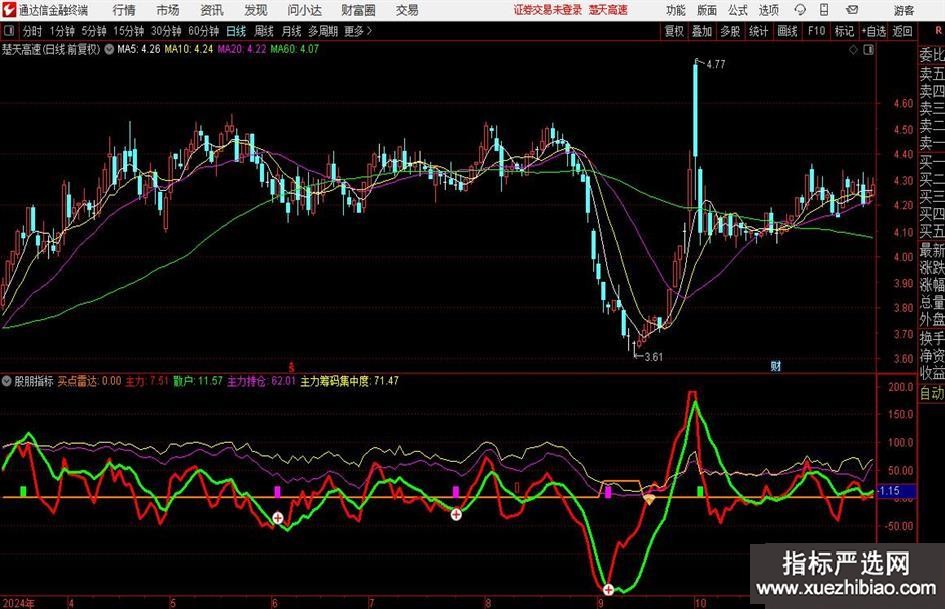The image size is (945, 609).
Task: Click the MA60: 4.07 label
Action: [295, 49]
